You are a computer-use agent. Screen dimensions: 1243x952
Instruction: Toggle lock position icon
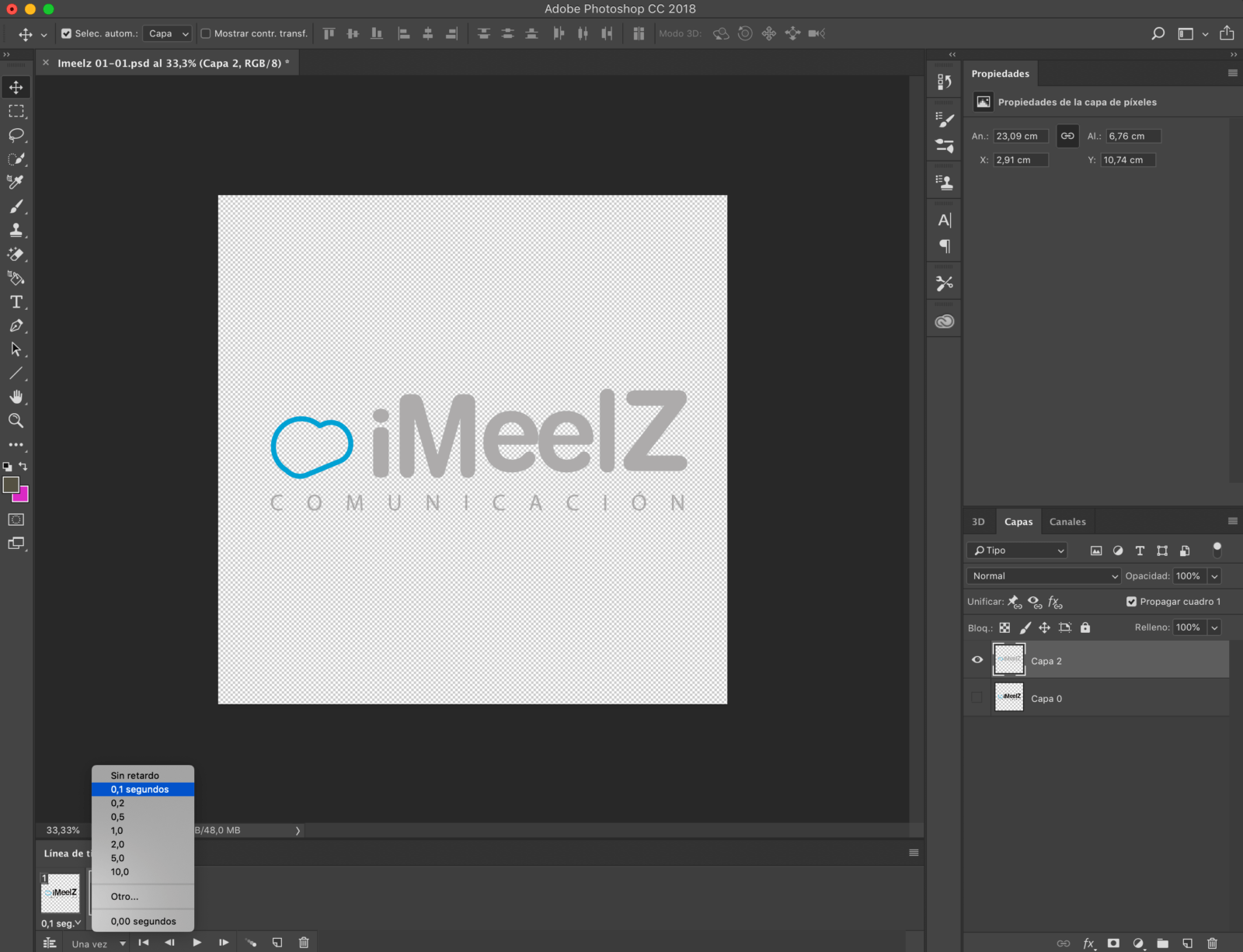click(x=1045, y=627)
